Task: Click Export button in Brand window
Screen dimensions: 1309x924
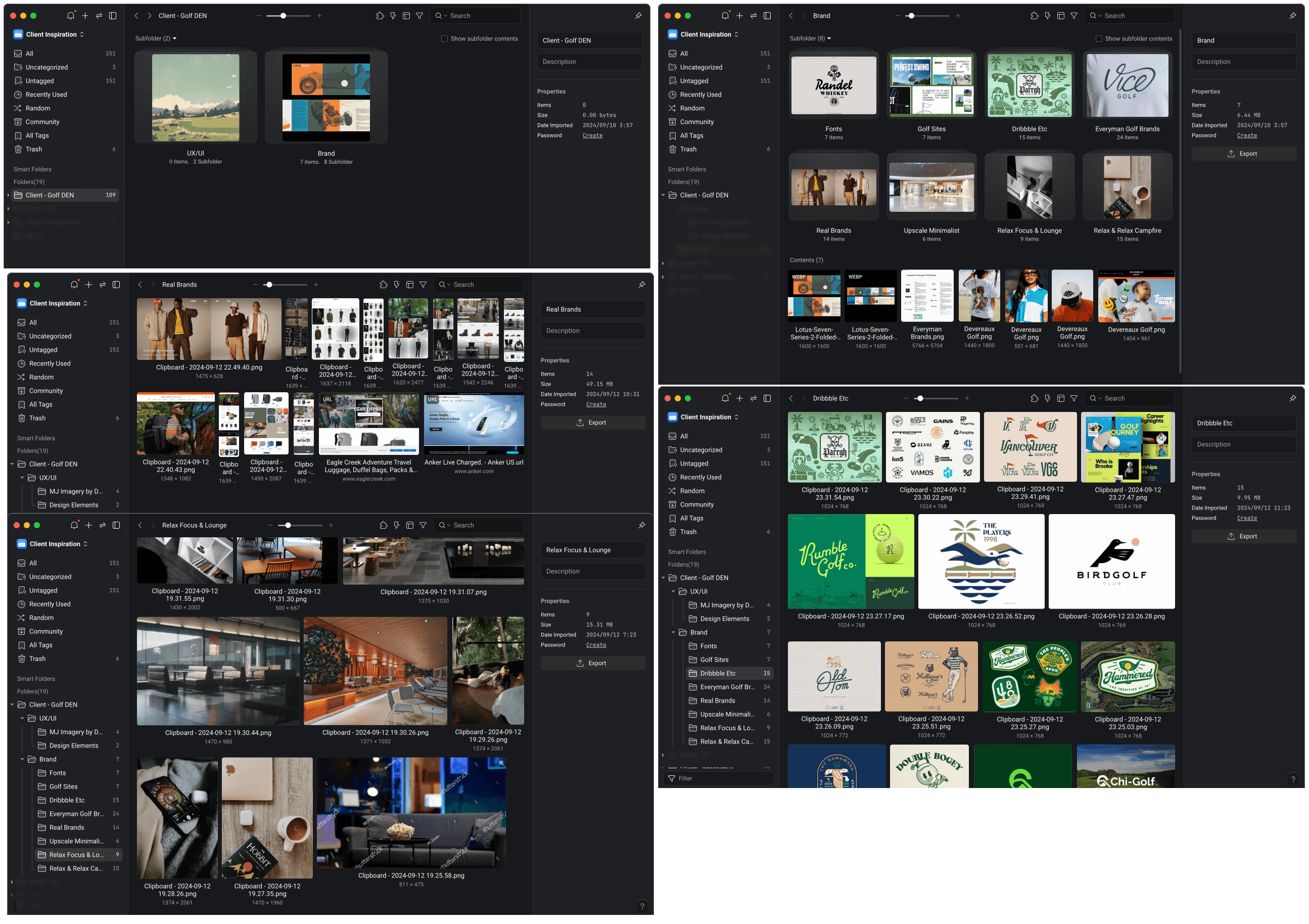Action: tap(1243, 154)
